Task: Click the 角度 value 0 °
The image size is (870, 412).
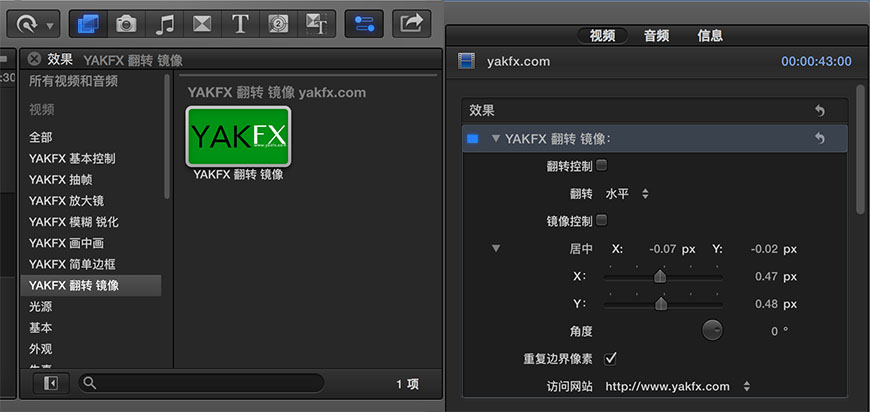Action: point(779,332)
